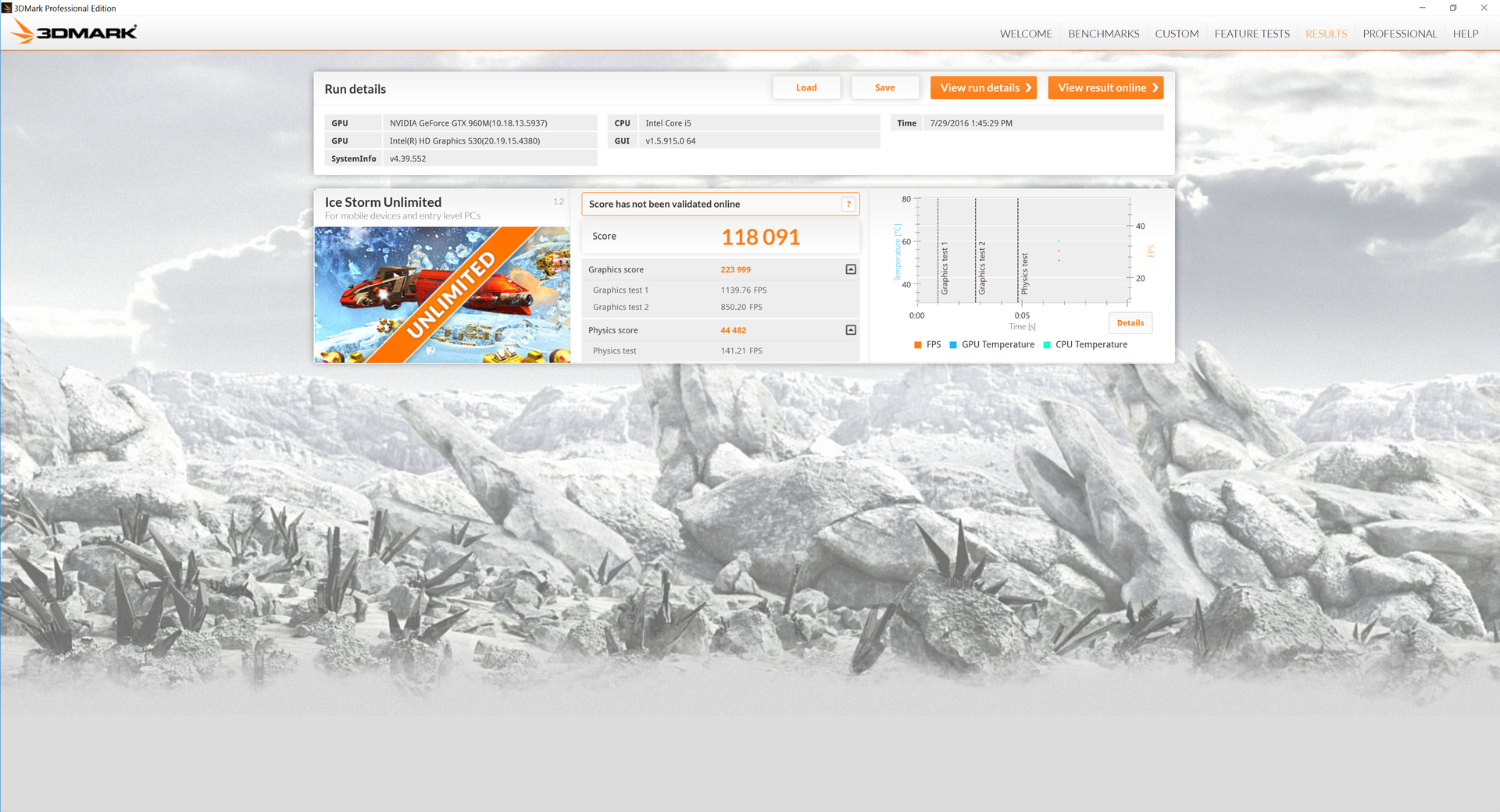Click the FPS legend orange swatch
Screen dimensions: 1500x812
click(x=918, y=345)
